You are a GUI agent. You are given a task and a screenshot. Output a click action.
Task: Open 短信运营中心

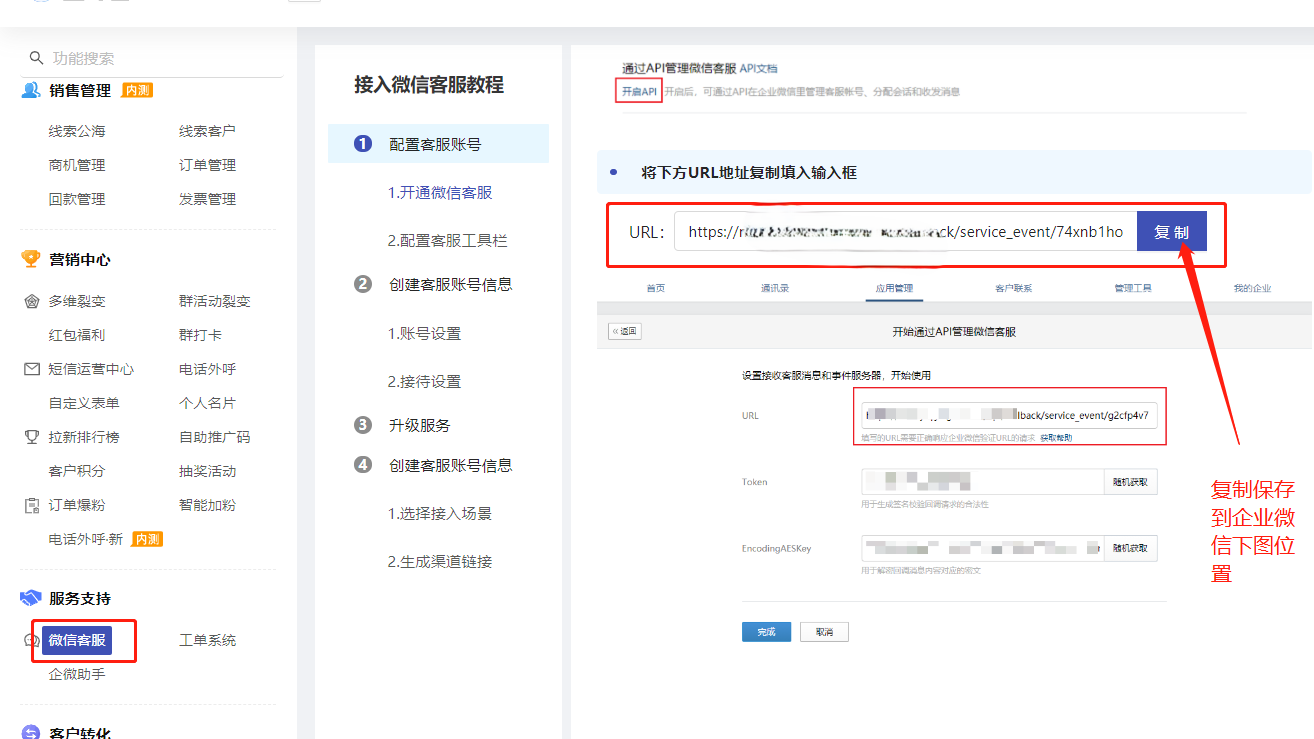click(x=91, y=369)
